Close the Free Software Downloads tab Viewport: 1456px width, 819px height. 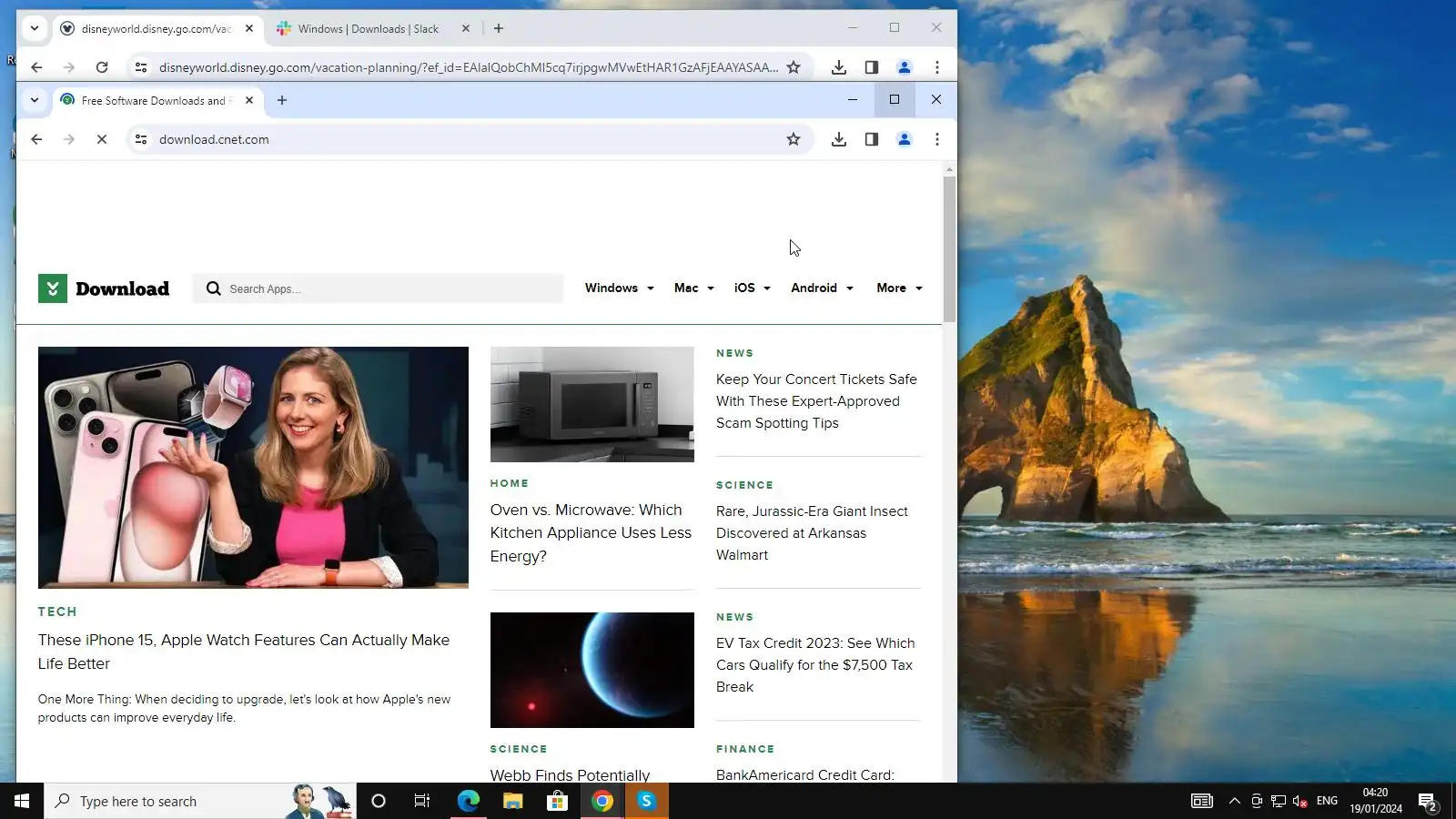point(249,100)
